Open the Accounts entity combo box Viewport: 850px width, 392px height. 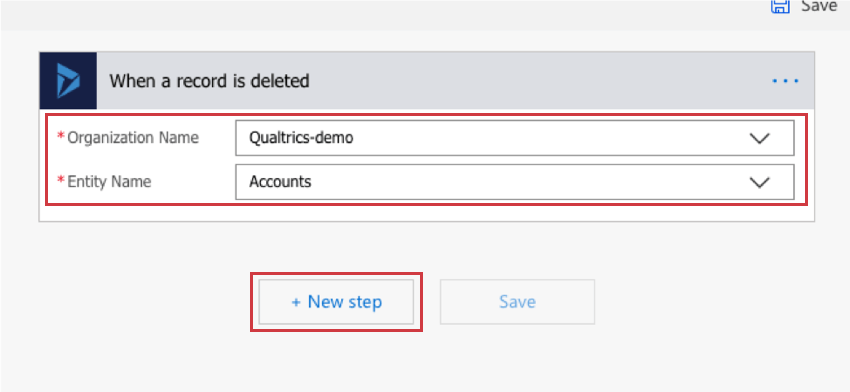[x=514, y=182]
